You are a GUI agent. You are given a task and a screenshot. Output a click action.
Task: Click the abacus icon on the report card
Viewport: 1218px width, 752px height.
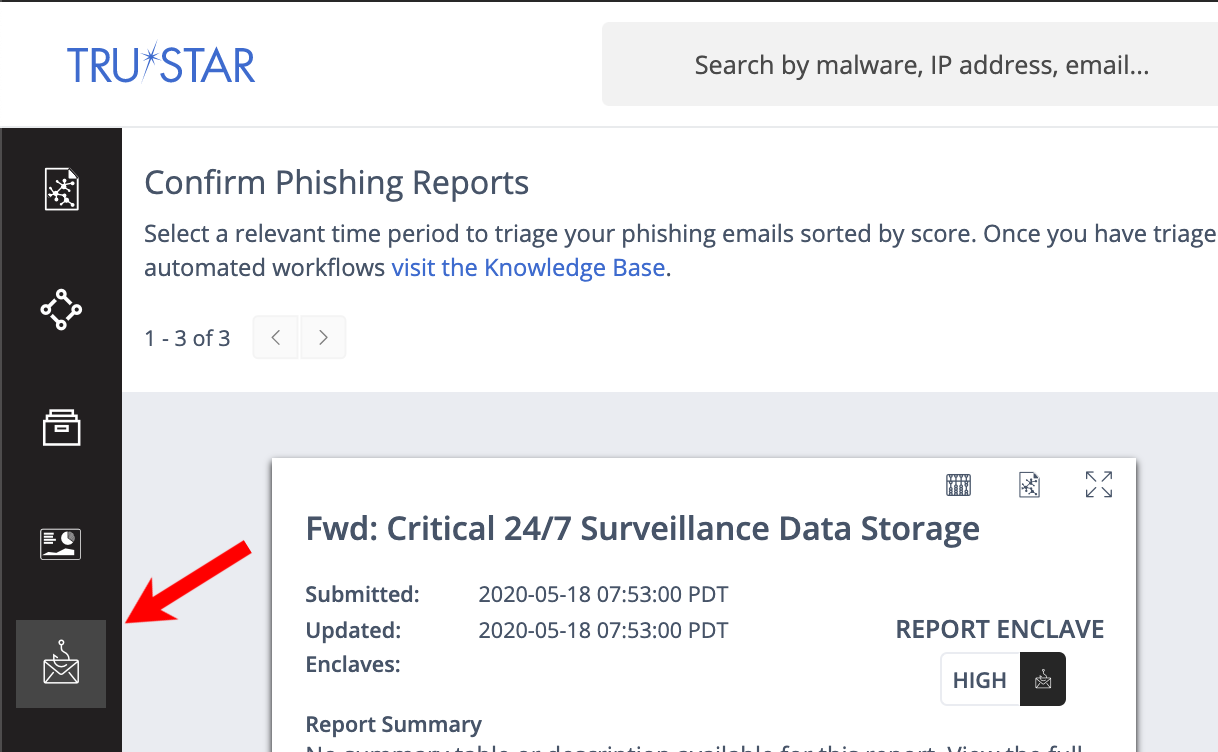(959, 485)
